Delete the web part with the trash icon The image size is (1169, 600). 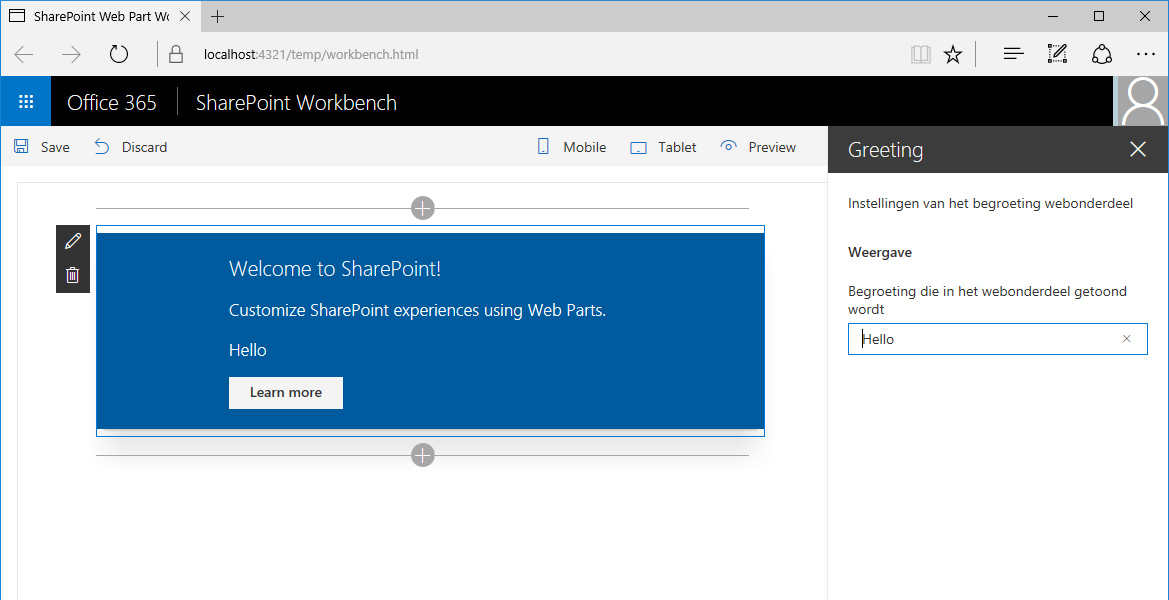pos(72,274)
